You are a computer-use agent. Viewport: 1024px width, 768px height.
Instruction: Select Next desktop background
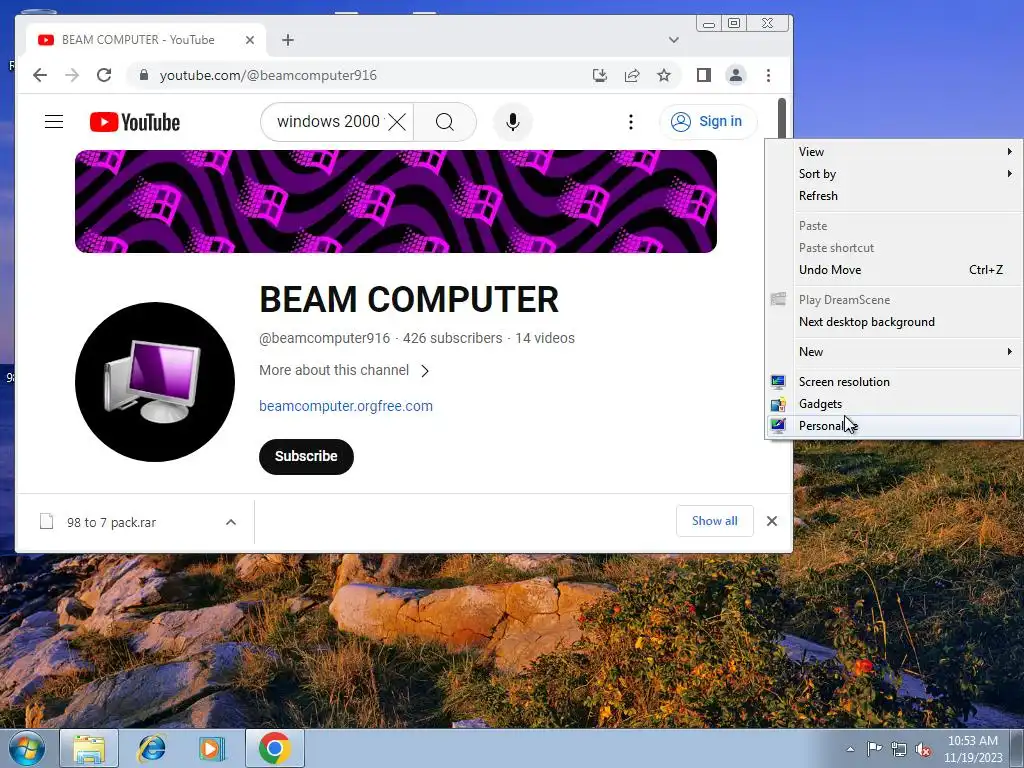894,322
